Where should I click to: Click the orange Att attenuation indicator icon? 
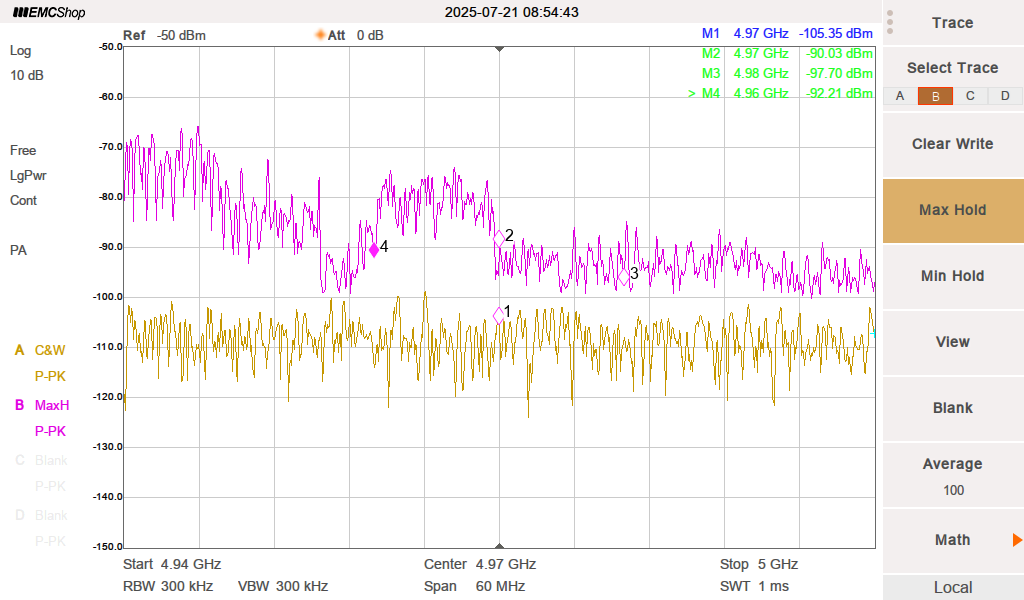tap(320, 35)
